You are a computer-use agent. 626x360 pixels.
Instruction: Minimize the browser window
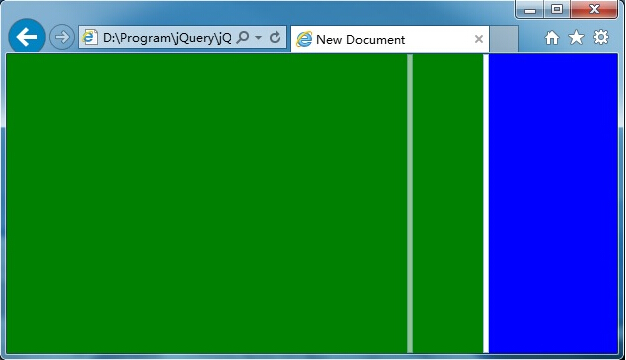pyautogui.click(x=530, y=10)
